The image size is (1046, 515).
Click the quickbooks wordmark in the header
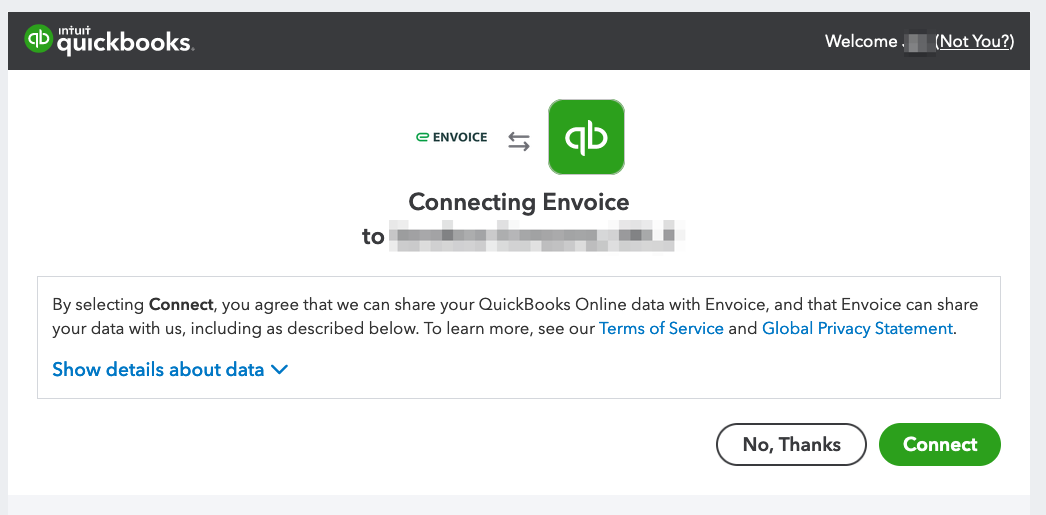coord(125,44)
